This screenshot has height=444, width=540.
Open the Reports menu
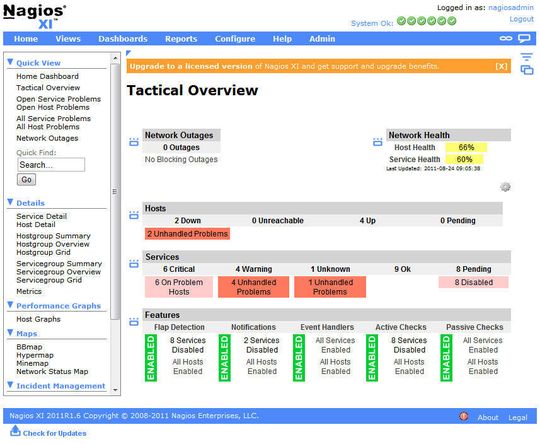tap(181, 39)
